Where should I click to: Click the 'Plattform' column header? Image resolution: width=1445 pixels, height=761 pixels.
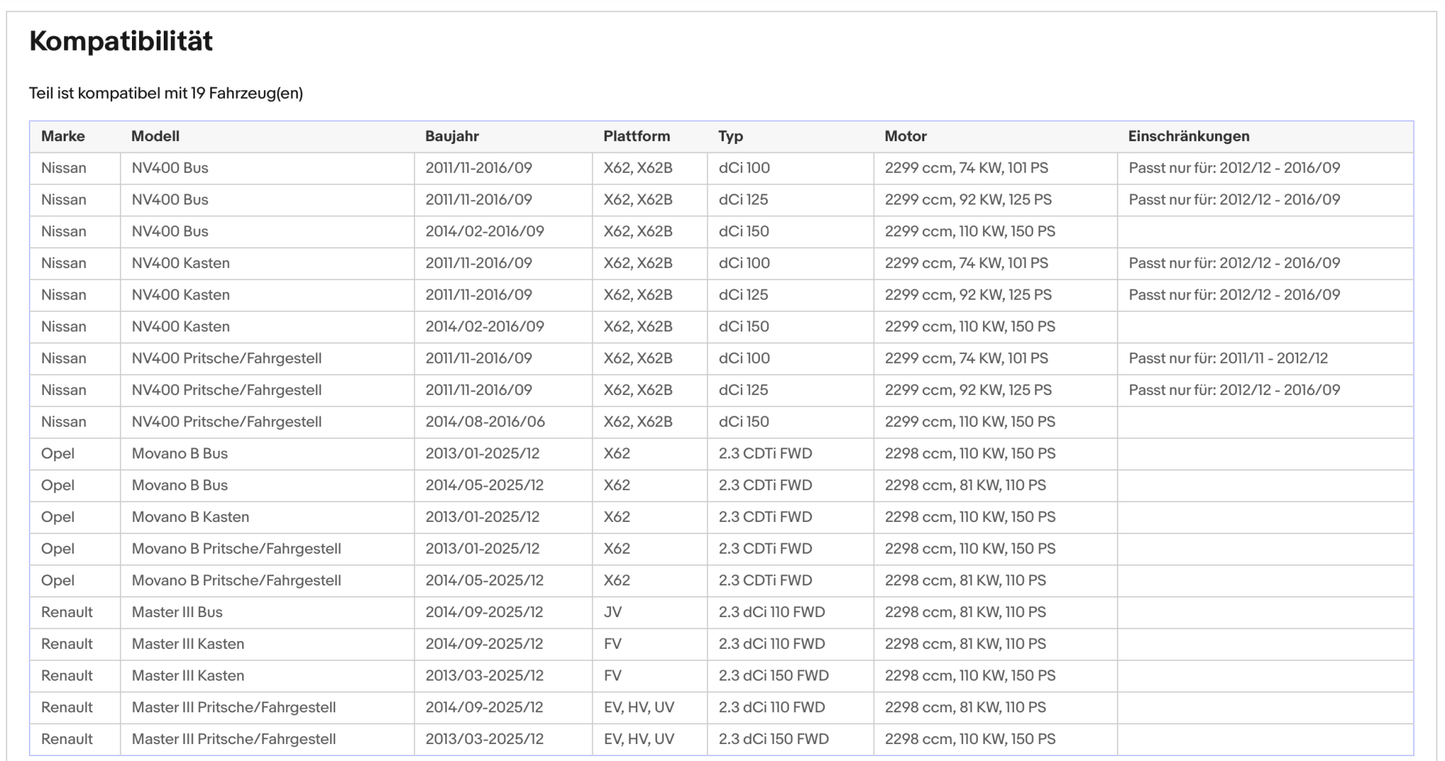point(636,136)
